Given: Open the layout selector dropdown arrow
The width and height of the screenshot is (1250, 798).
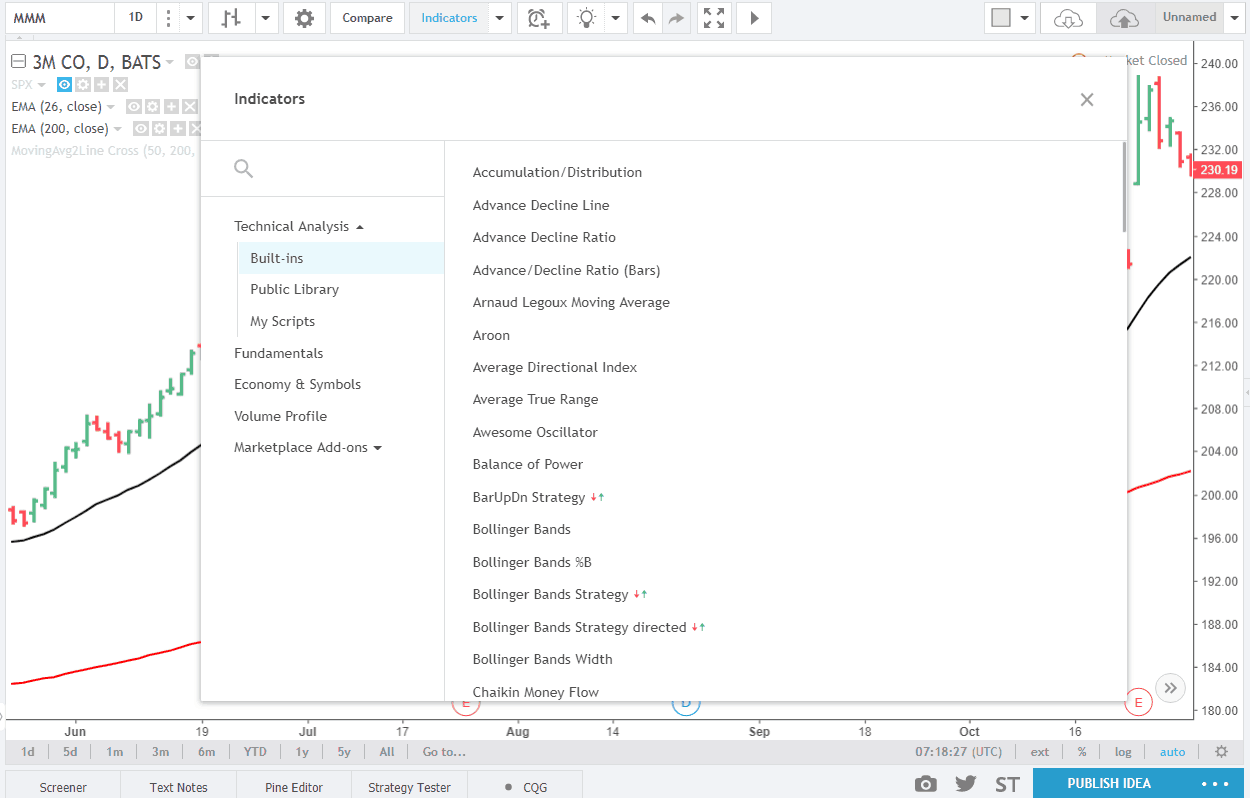Looking at the screenshot, I should pyautogui.click(x=1025, y=18).
